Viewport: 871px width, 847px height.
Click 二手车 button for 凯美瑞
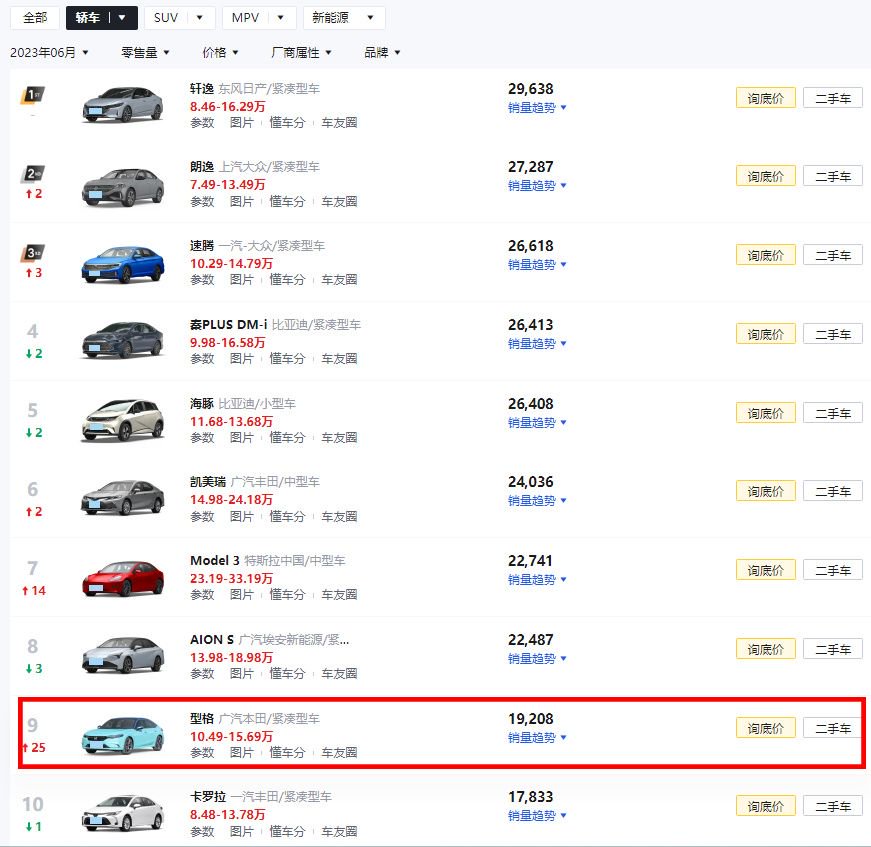833,491
